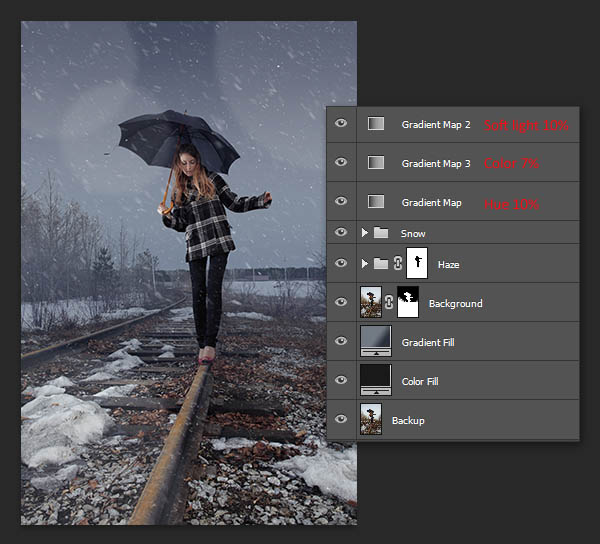Click the Backup layer thumbnail
Screen dimensions: 600x544
(x=371, y=420)
